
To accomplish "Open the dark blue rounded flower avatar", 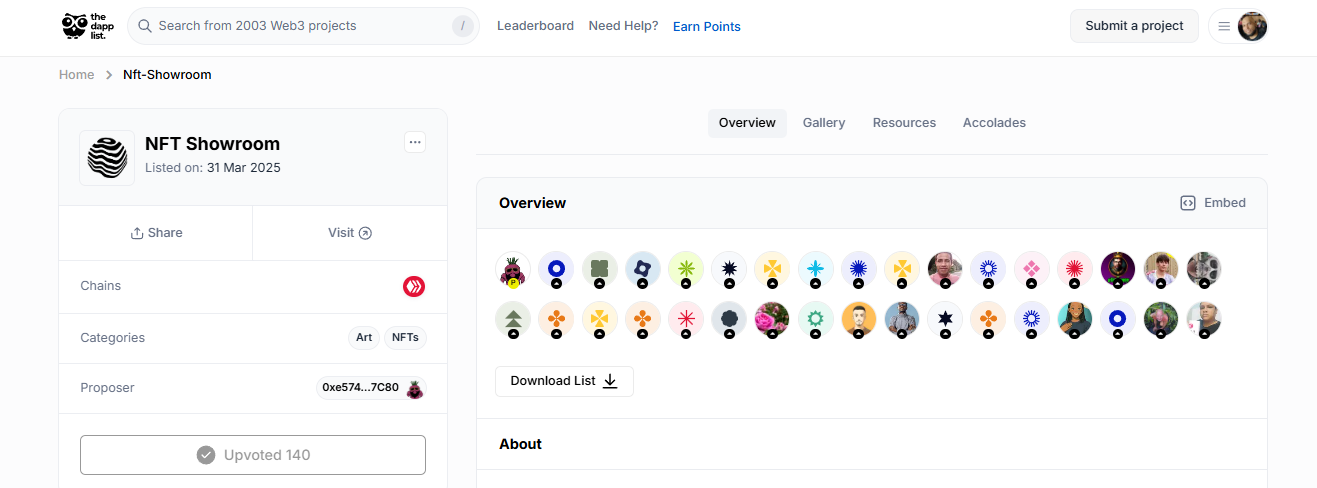I will click(x=643, y=269).
